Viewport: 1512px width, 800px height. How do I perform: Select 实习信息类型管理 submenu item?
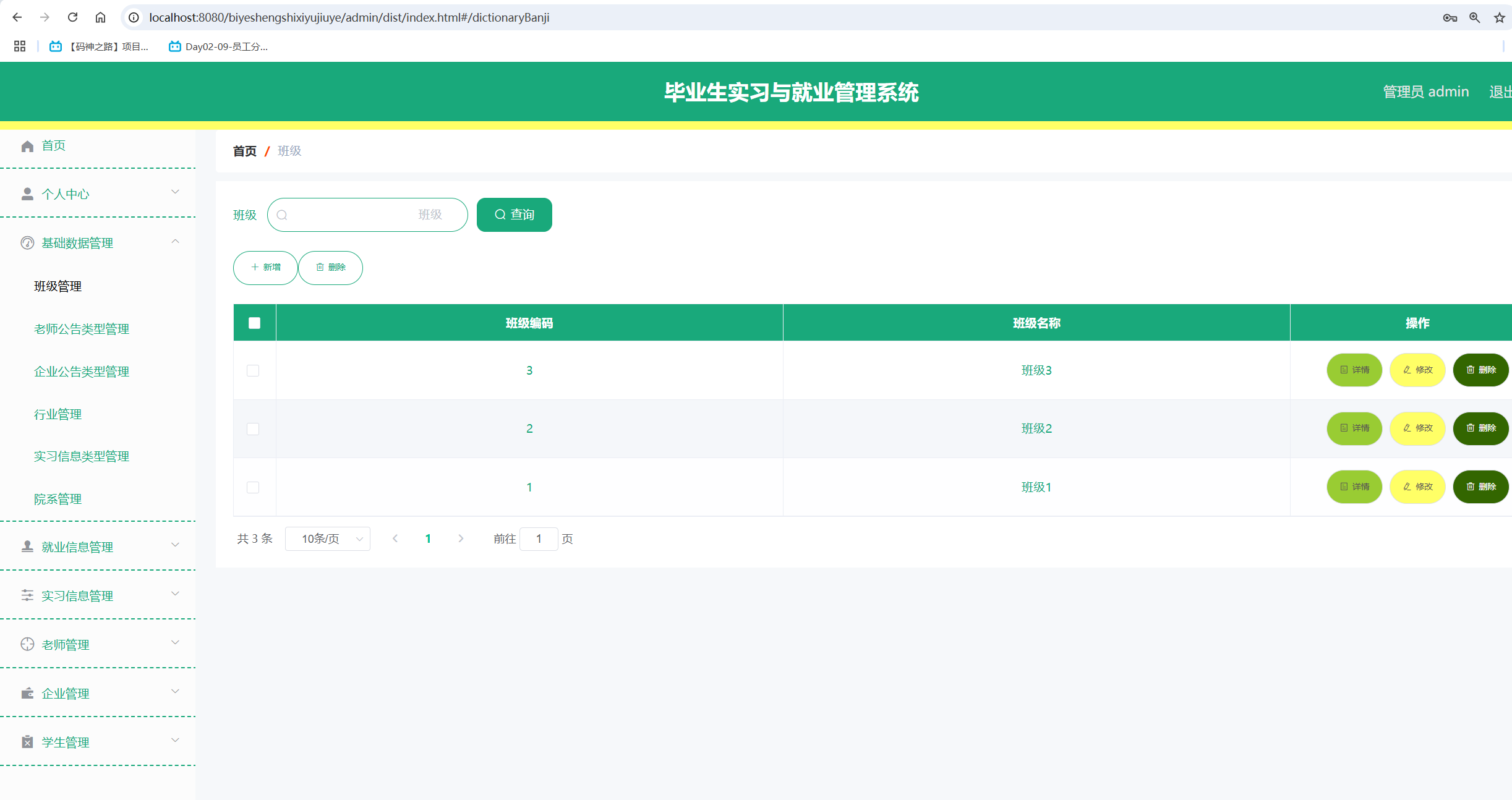coord(82,456)
